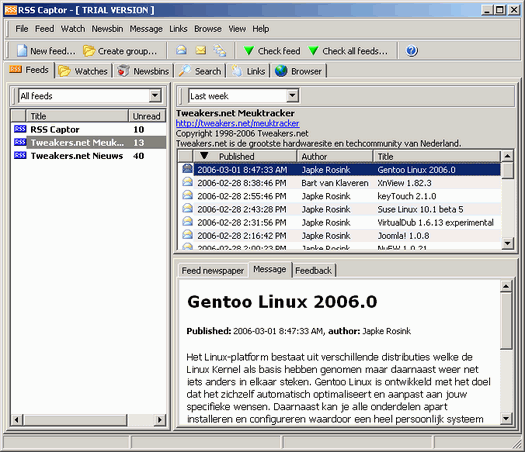Open the Newsbin menu
525x452 pixels.
coord(107,29)
